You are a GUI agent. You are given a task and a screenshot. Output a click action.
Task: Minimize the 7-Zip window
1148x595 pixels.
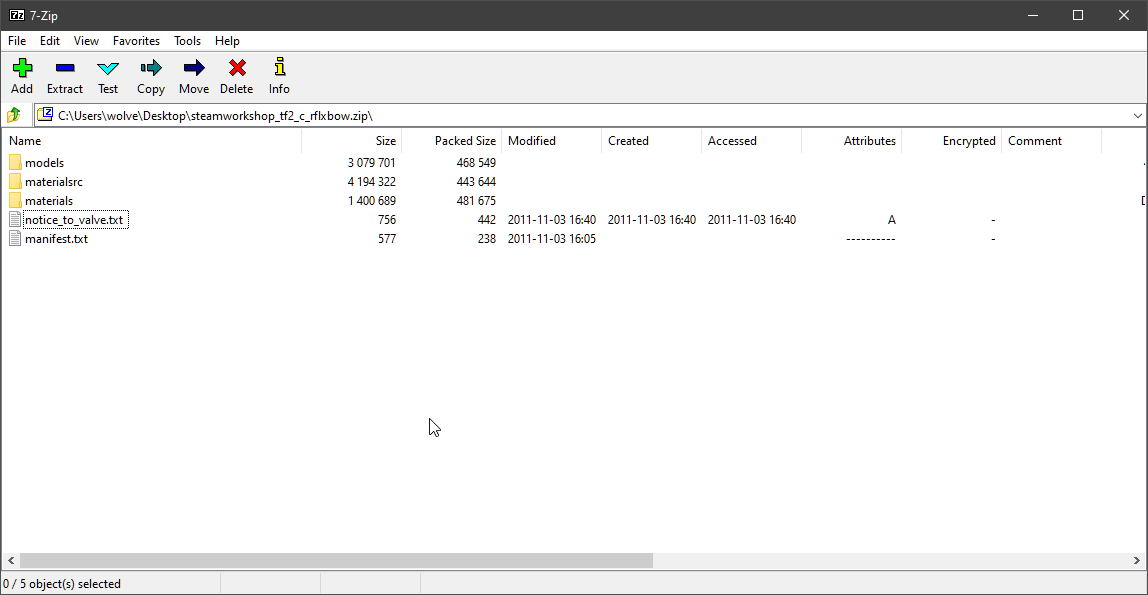(x=1033, y=15)
